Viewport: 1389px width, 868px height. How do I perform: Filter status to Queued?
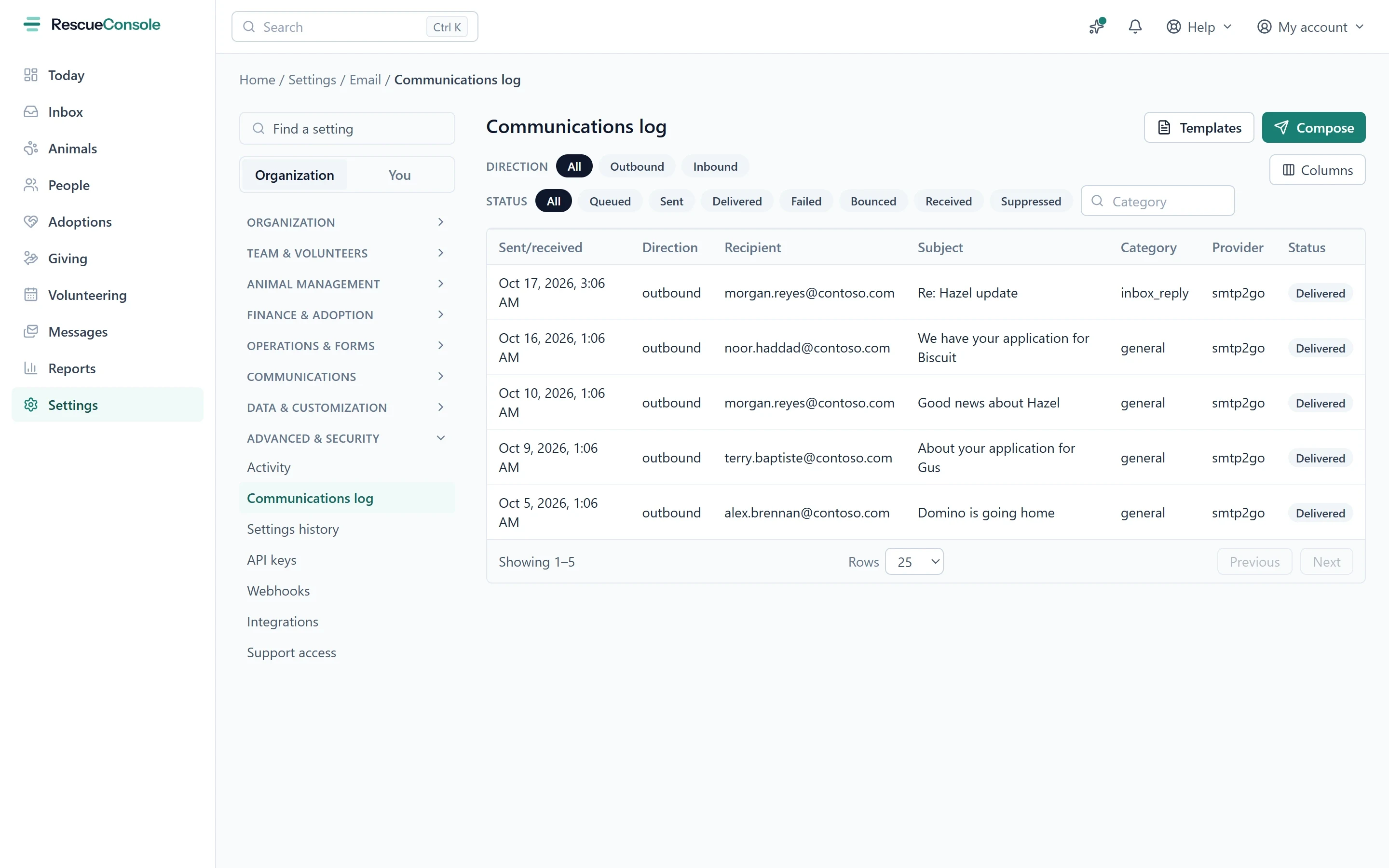[610, 201]
